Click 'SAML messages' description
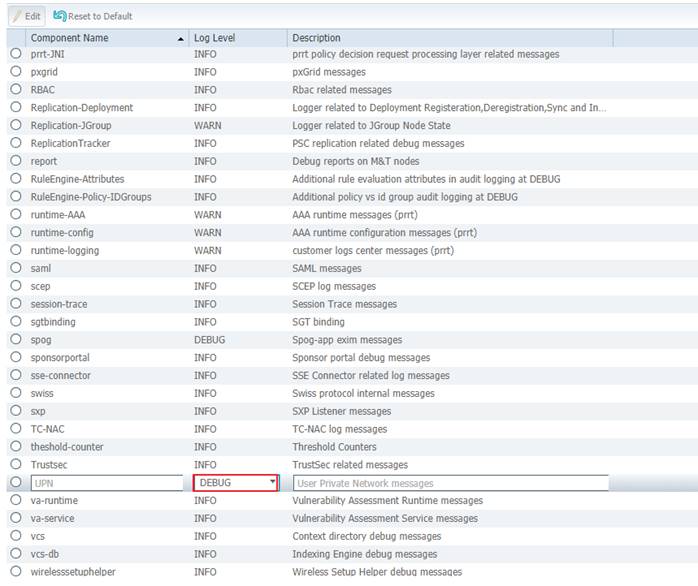This screenshot has height=586, width=698. (x=327, y=269)
